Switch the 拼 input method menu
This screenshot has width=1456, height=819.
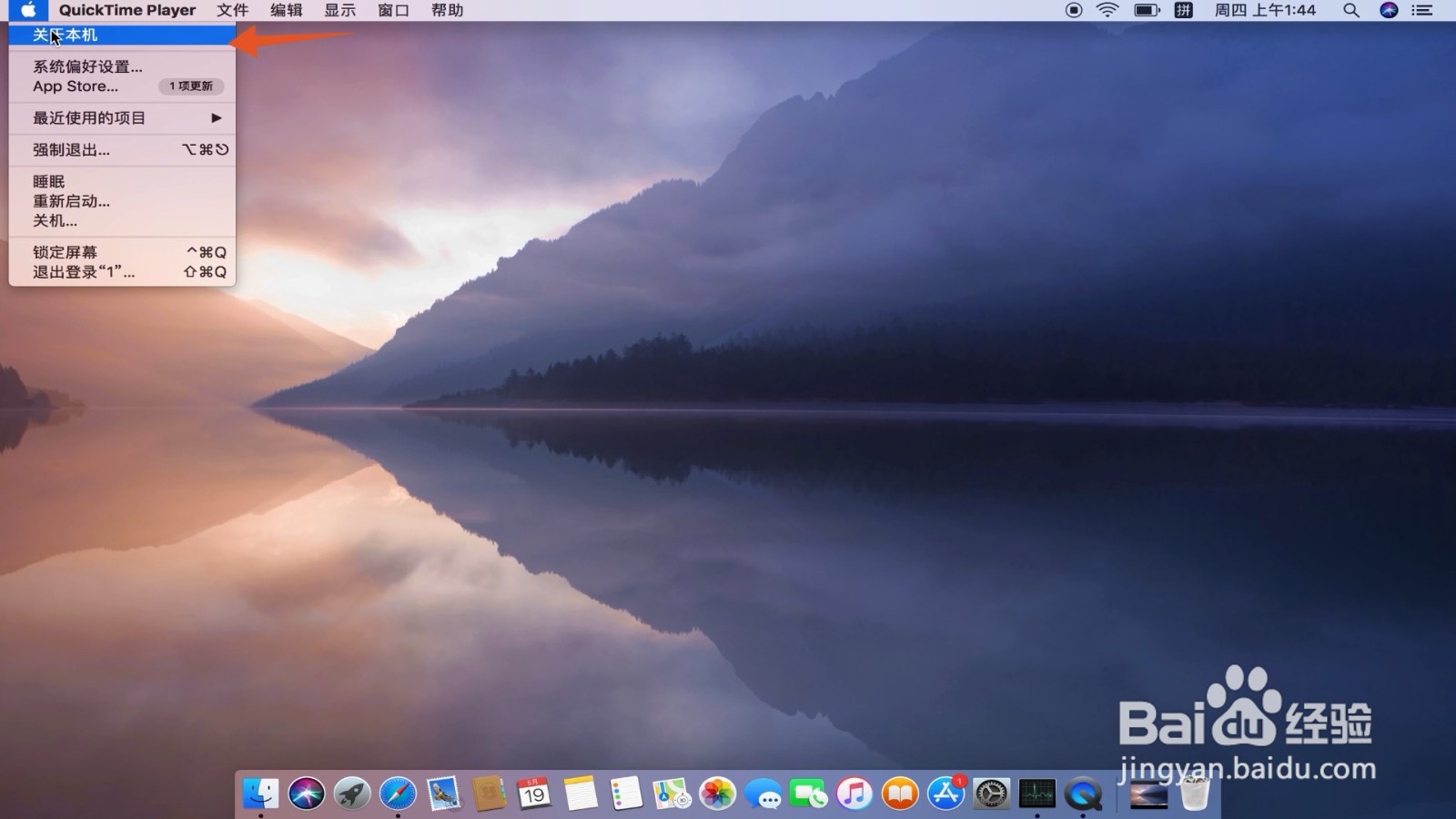click(x=1183, y=10)
